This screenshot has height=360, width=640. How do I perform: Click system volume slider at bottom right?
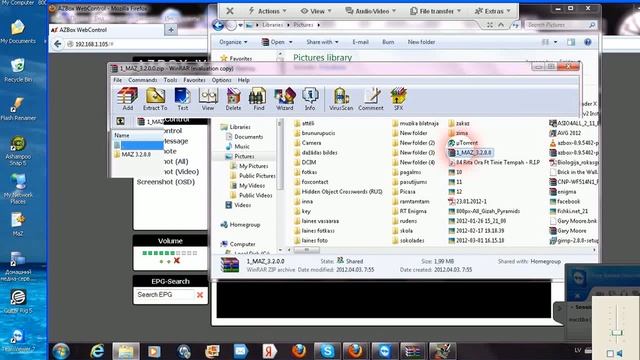617,333
